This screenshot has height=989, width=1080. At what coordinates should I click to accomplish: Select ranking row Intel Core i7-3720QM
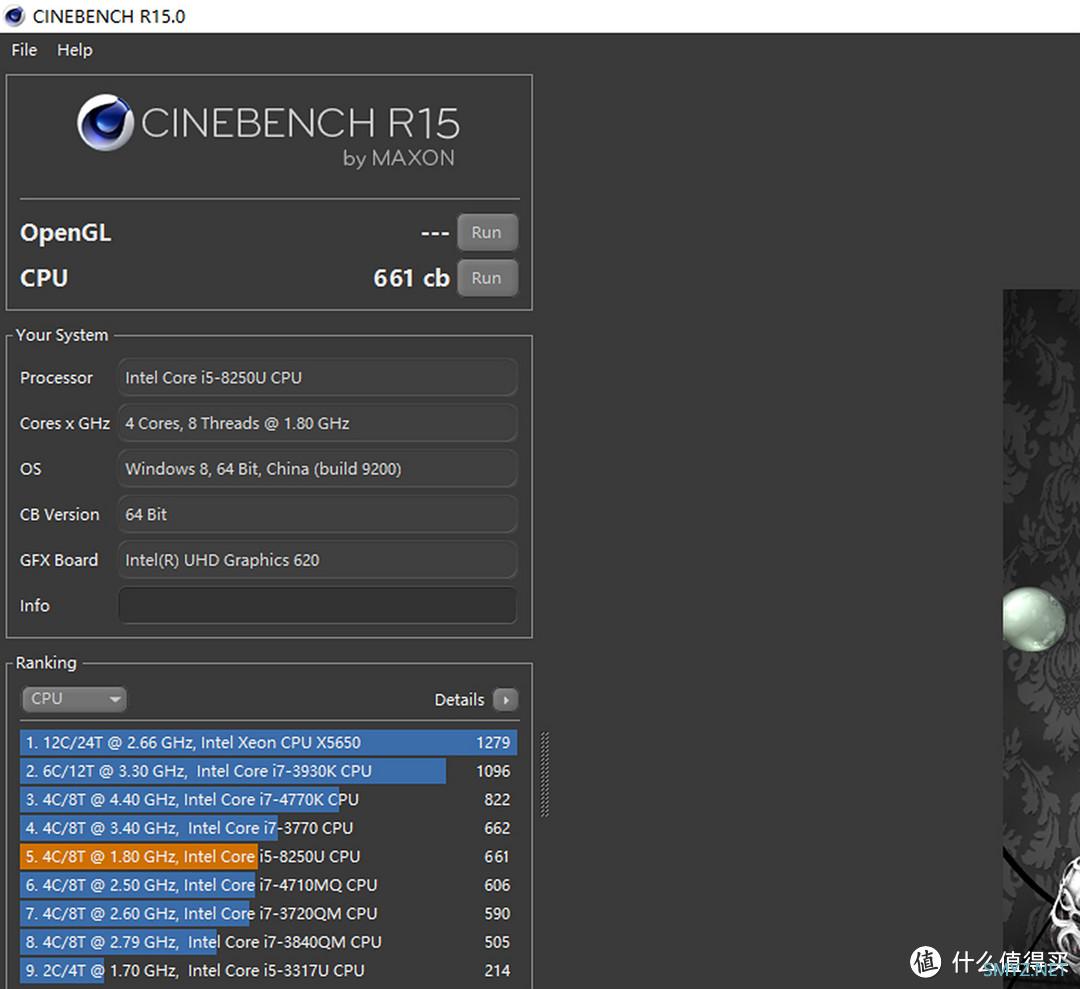click(x=269, y=914)
